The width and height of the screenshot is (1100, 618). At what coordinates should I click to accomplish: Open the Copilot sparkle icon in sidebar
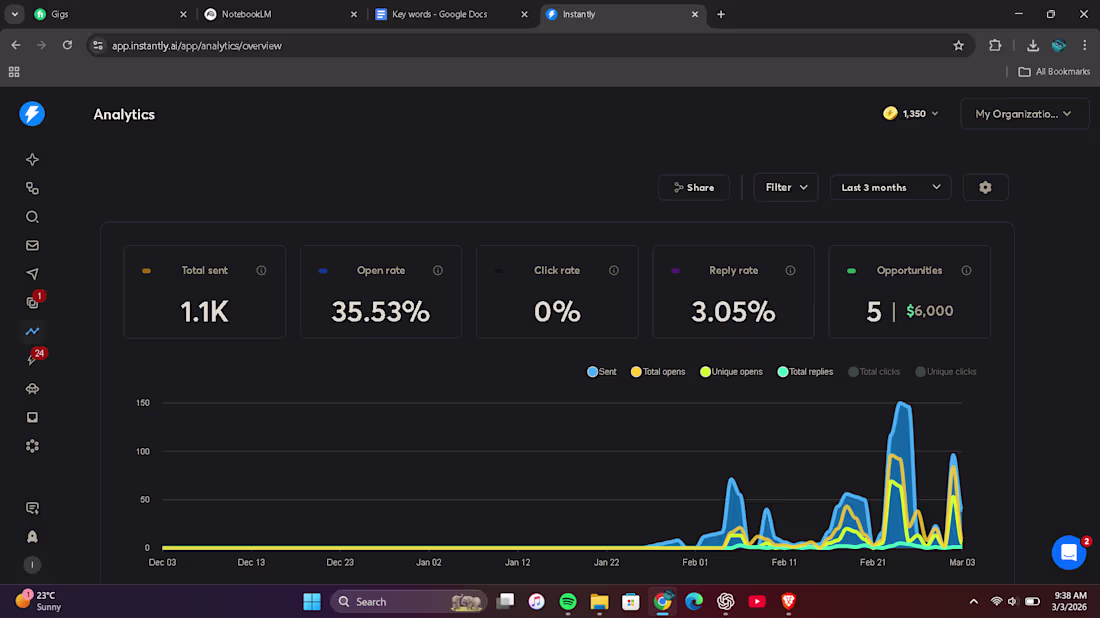point(32,159)
